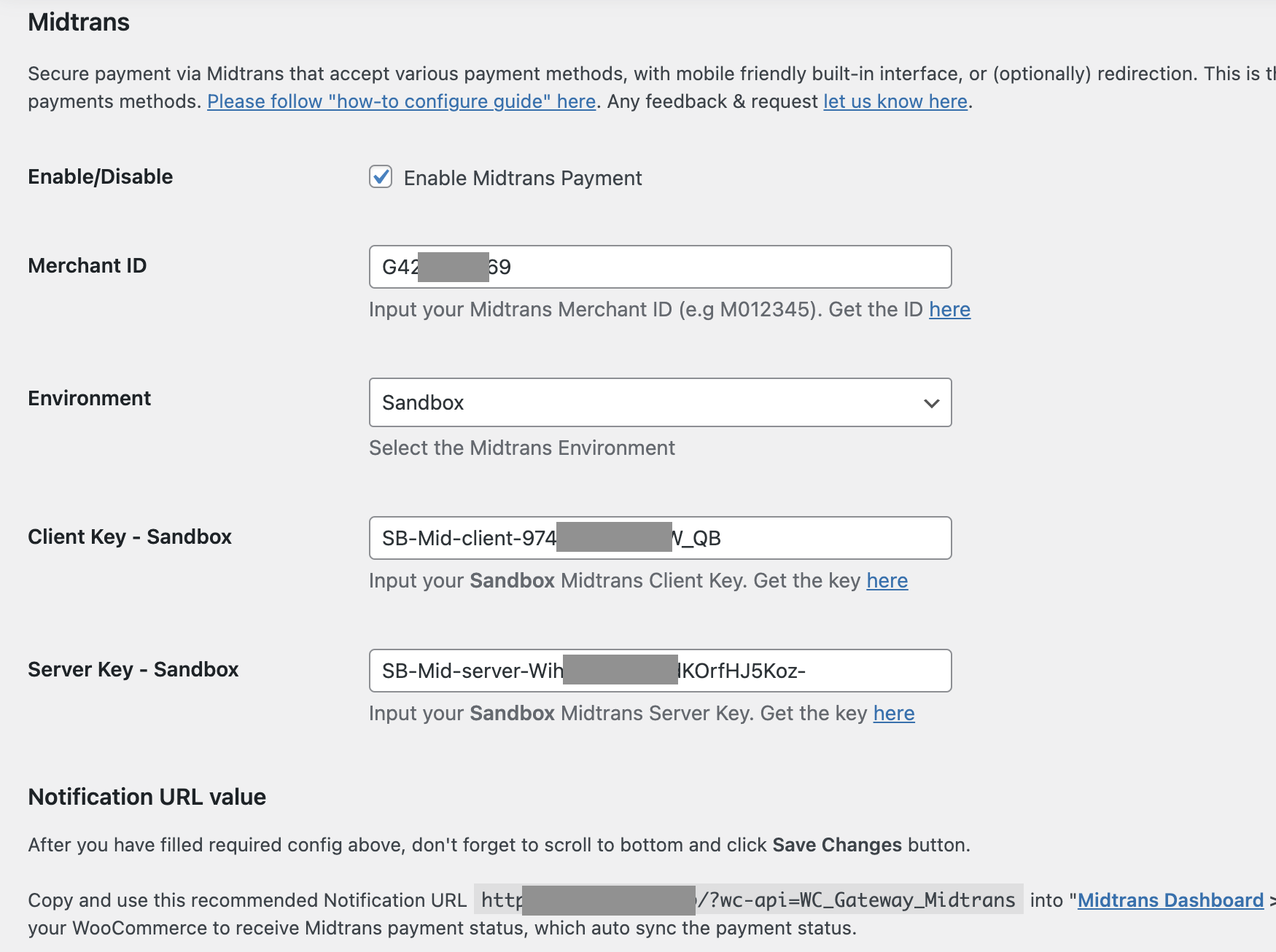Click the 'Client Key - Sandbox' label

pyautogui.click(x=130, y=537)
